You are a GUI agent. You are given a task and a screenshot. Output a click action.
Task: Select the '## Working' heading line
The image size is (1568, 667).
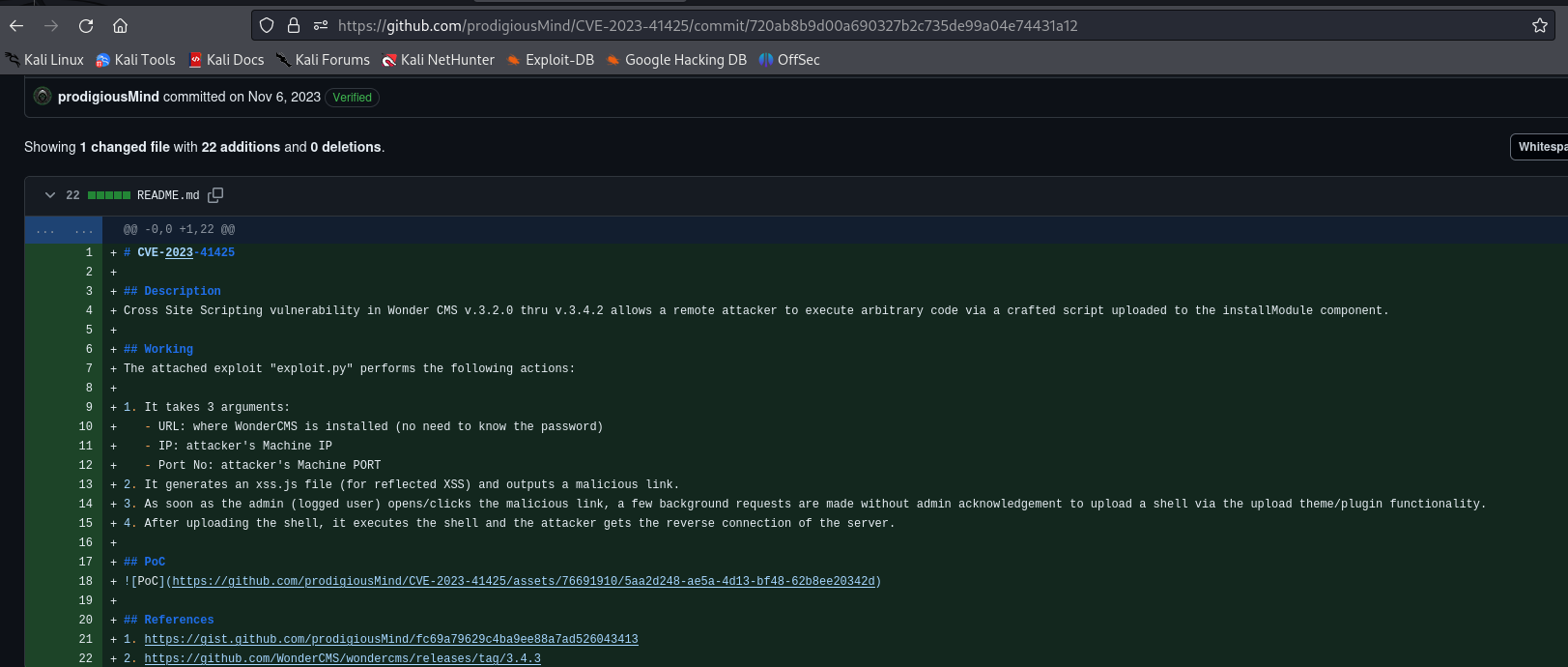pos(158,349)
